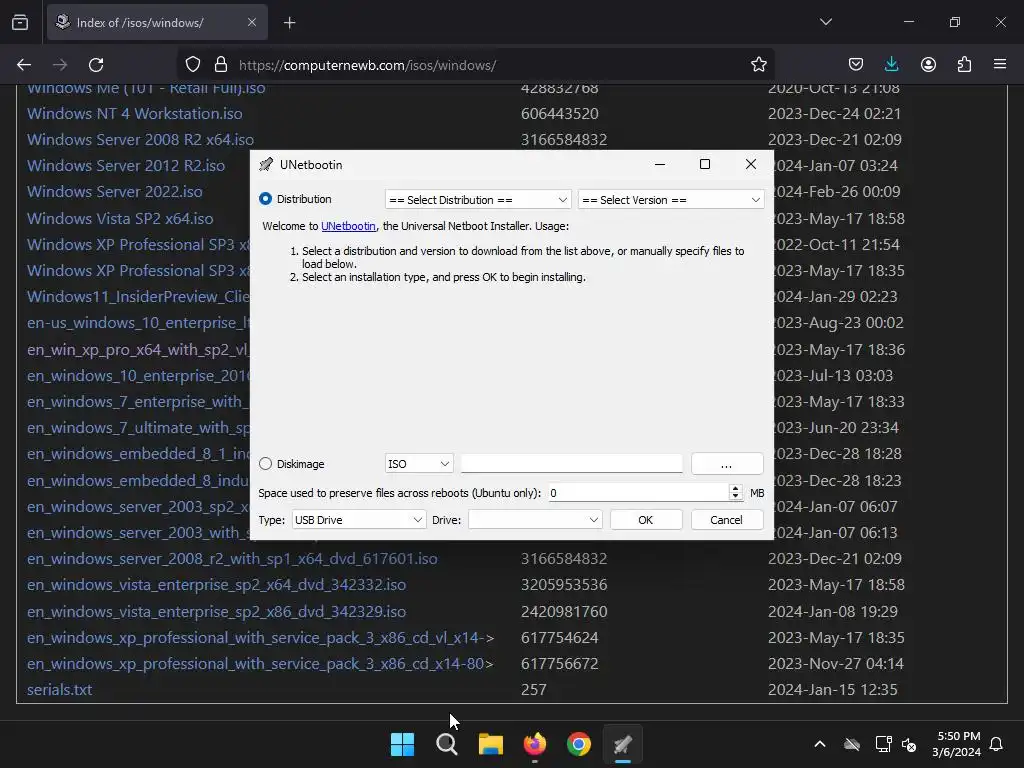Click the site padlock icon
The height and width of the screenshot is (768, 1024).
coord(221,65)
